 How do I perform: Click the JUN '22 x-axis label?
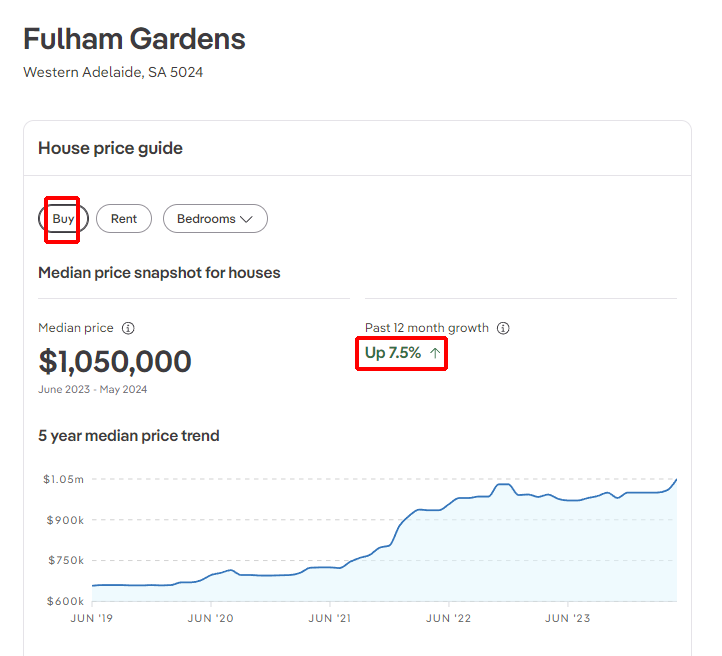pos(448,618)
